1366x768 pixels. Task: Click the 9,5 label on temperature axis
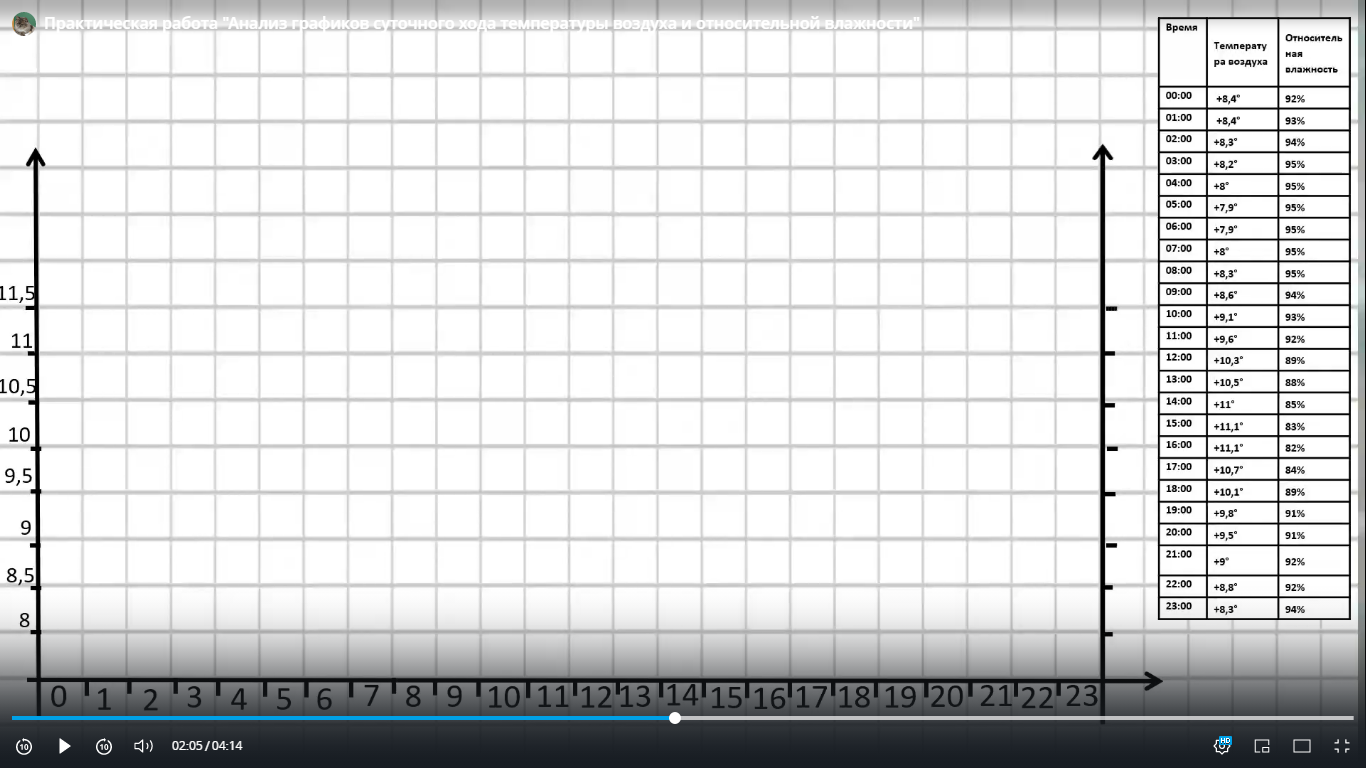(18, 476)
